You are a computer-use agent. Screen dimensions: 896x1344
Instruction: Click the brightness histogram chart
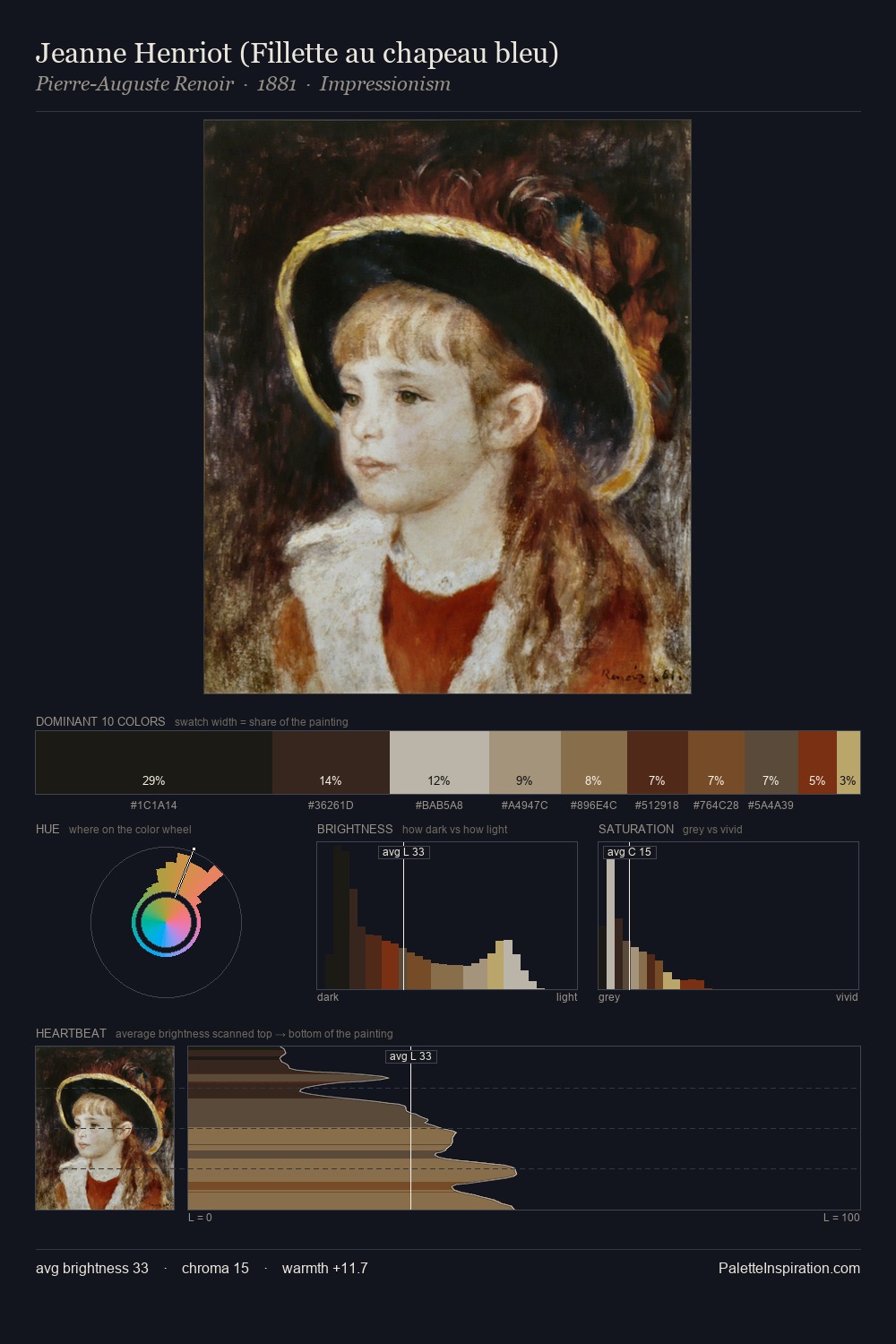point(447,916)
